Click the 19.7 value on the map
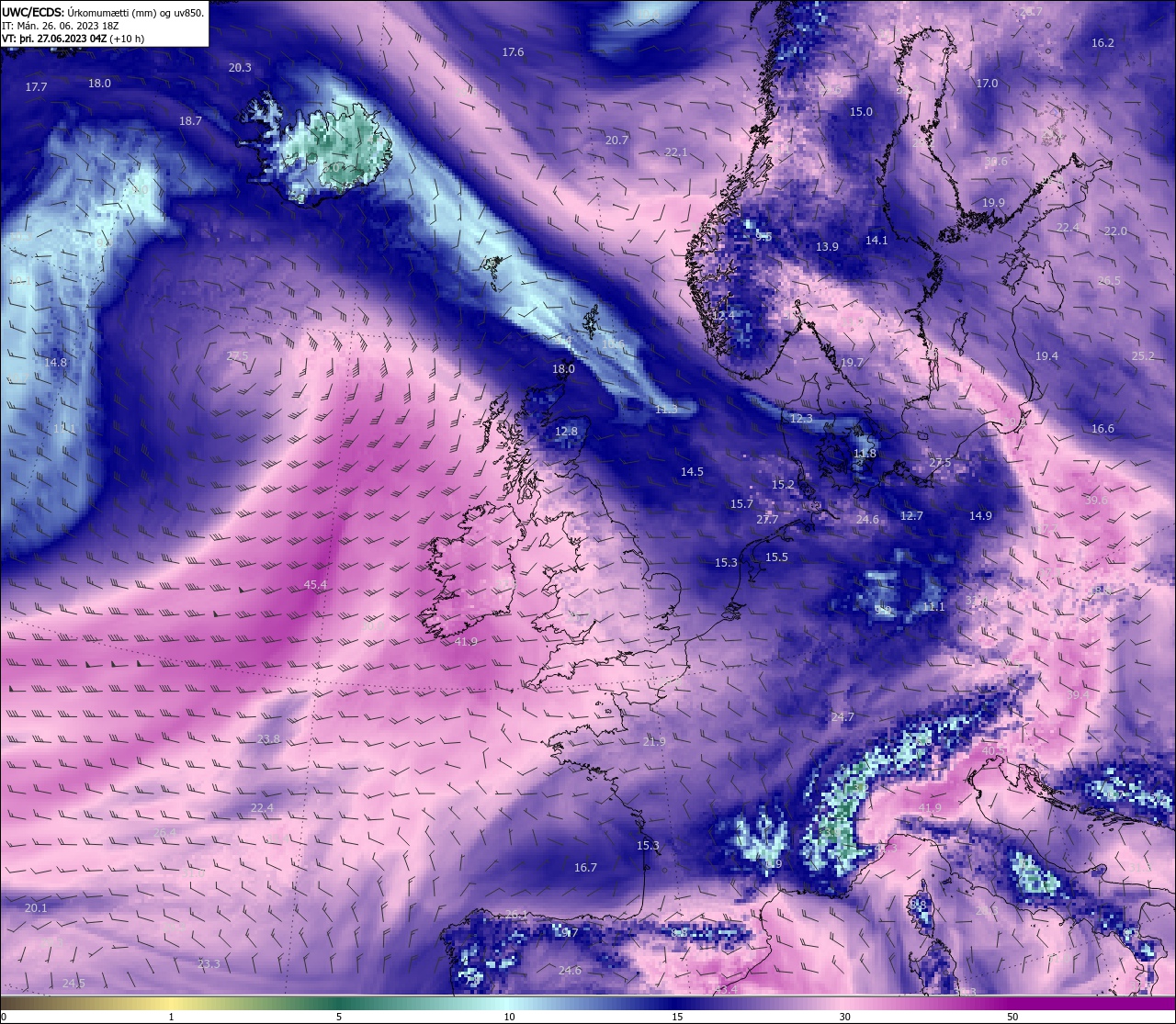This screenshot has height=1024, width=1176. pyautogui.click(x=852, y=363)
